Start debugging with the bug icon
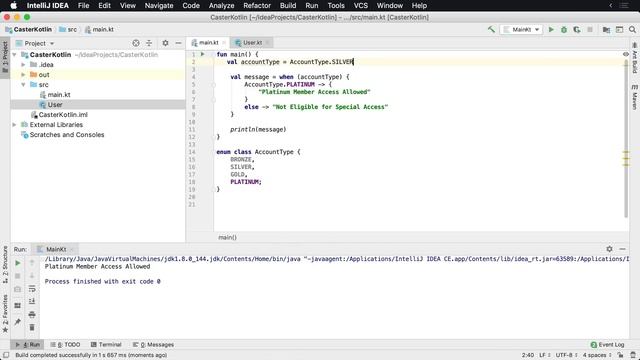The height and width of the screenshot is (360, 640). [x=564, y=29]
